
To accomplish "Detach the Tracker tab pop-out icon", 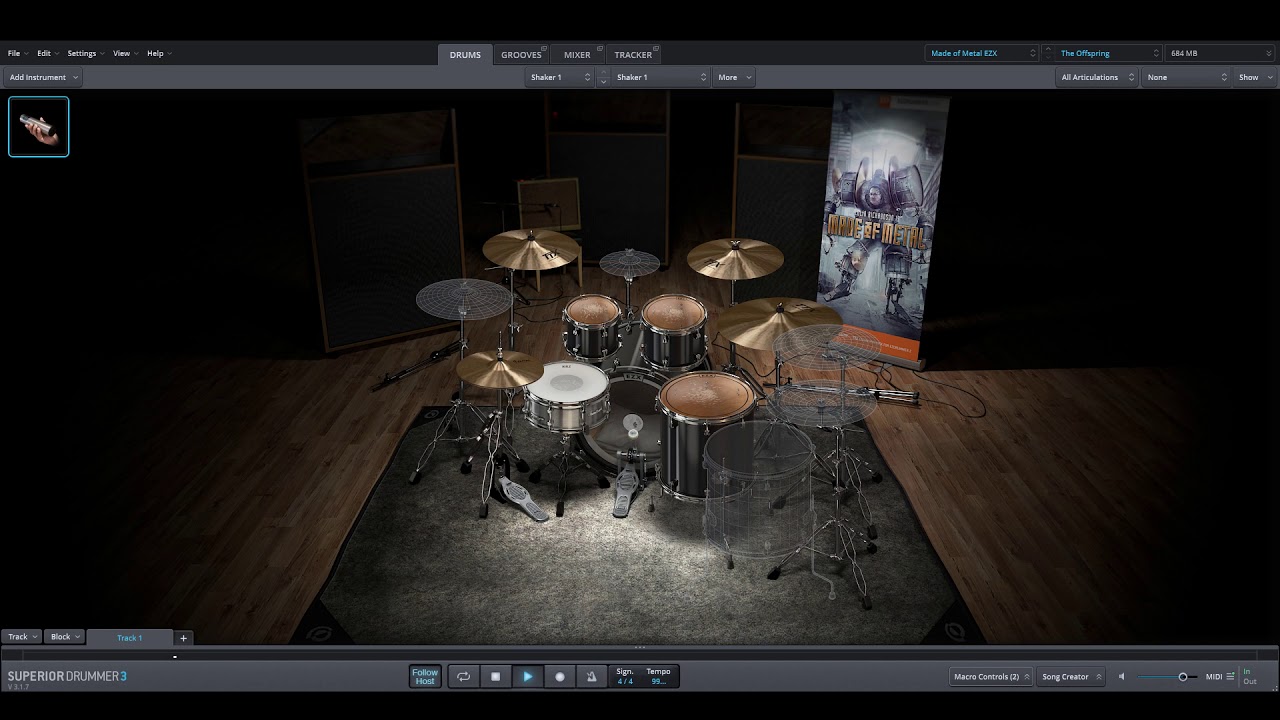I will pyautogui.click(x=656, y=49).
